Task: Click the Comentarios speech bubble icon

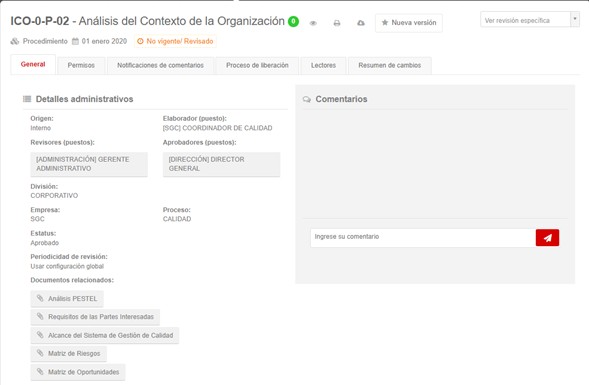Action: (x=307, y=100)
